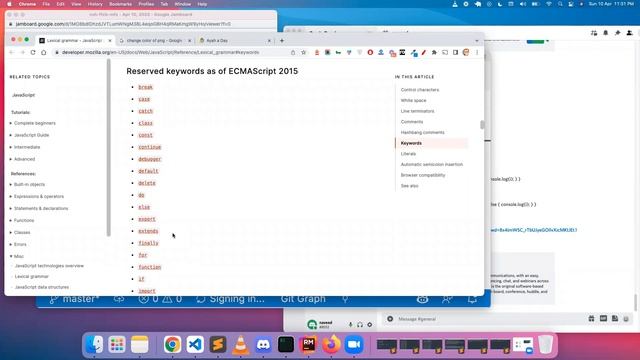Jump to Browser compatibility section
Image resolution: width=640 pixels, height=360 pixels.
[423, 175]
